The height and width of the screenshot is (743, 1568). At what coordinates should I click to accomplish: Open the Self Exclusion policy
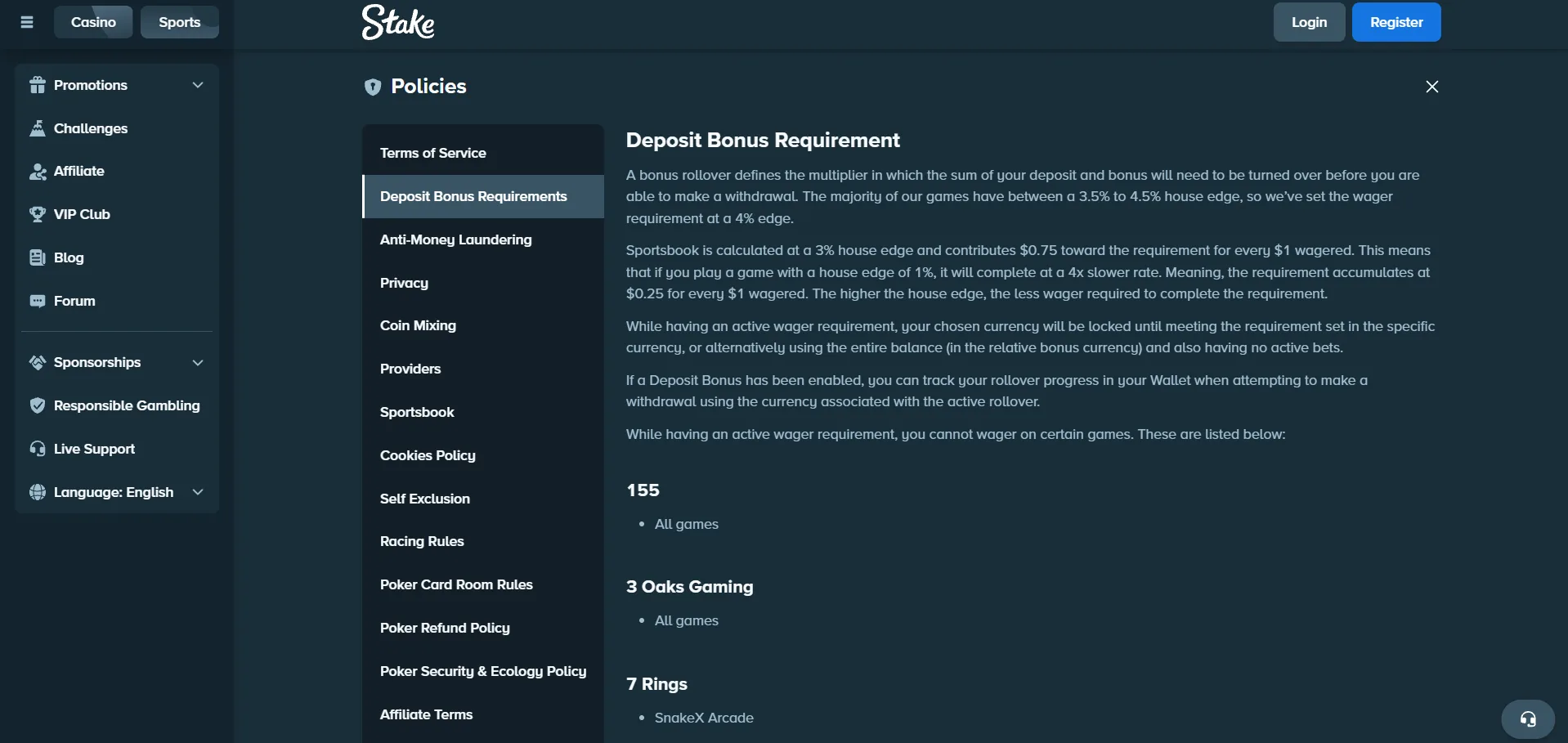[483, 499]
